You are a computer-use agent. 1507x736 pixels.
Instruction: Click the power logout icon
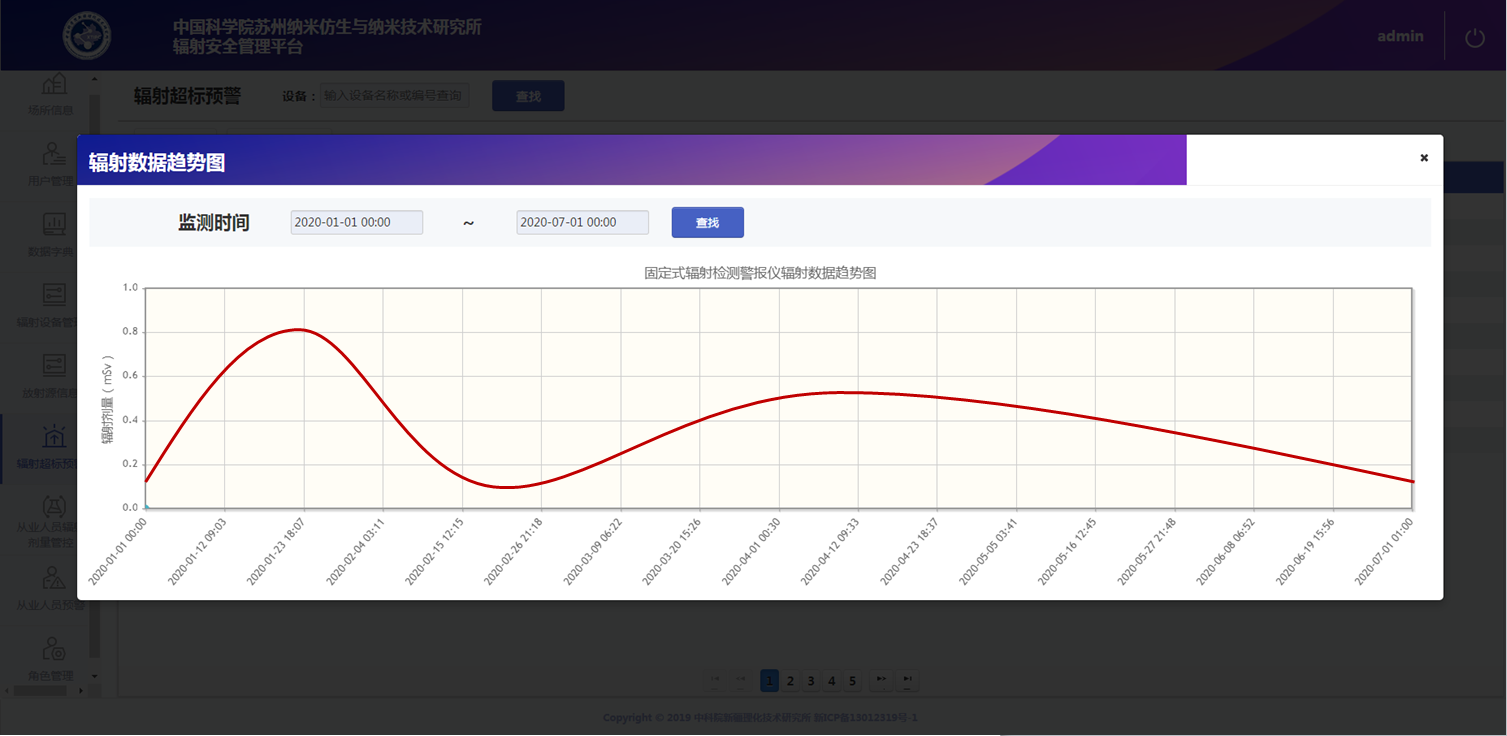tap(1475, 37)
